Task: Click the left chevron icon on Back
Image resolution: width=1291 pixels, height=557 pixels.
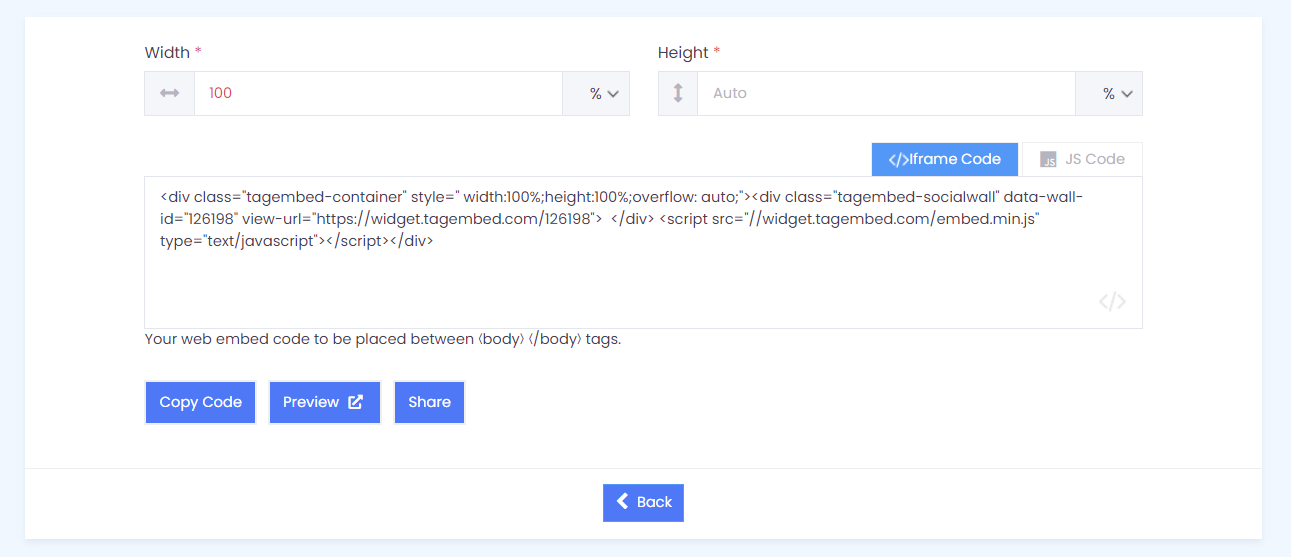Action: point(622,502)
